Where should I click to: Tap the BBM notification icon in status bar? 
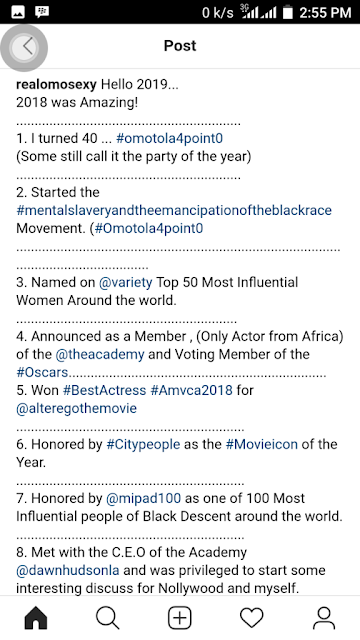42,12
